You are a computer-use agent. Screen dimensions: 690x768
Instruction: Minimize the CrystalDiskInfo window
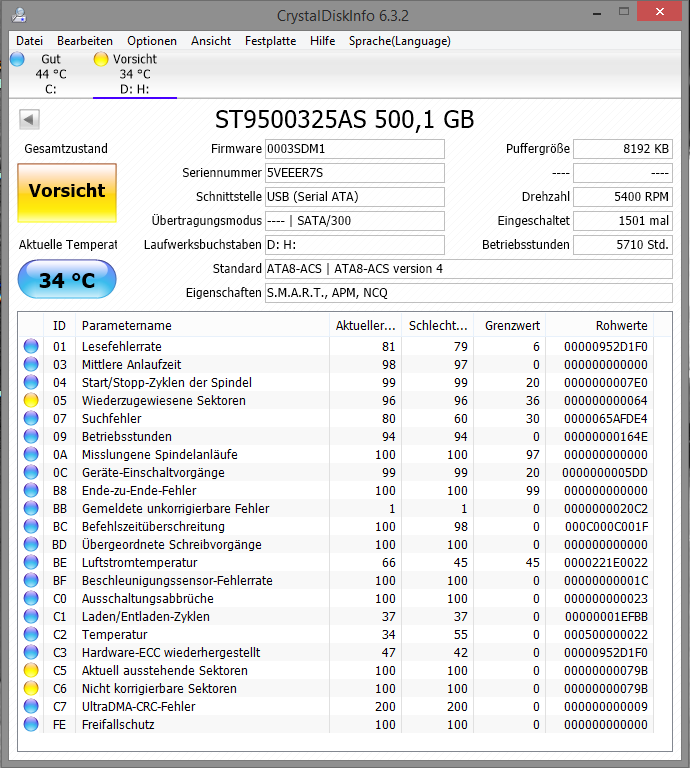click(x=596, y=14)
